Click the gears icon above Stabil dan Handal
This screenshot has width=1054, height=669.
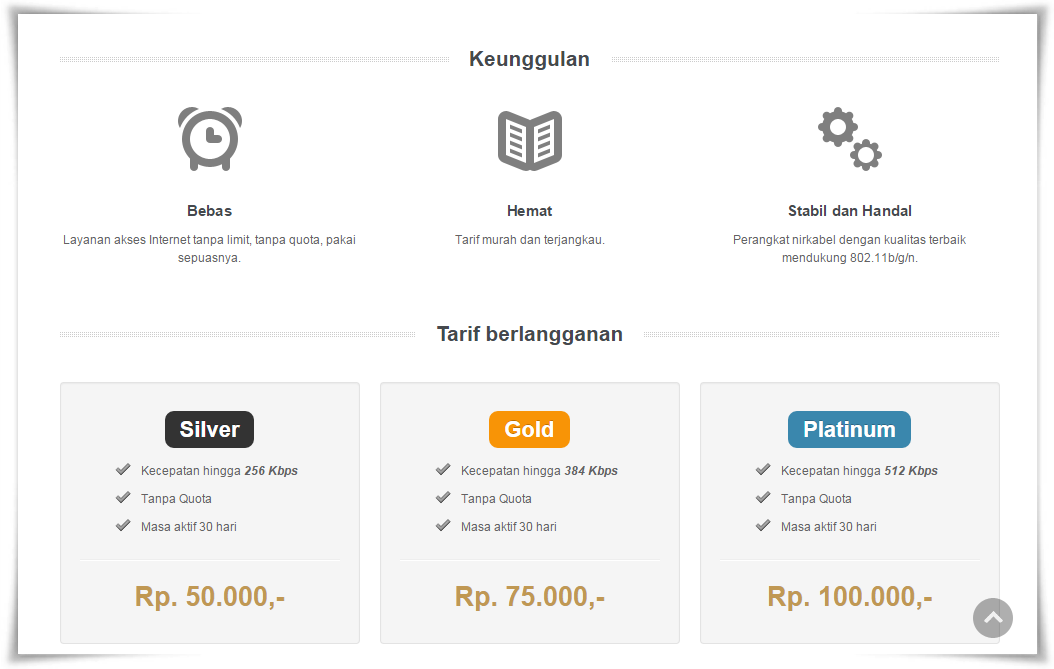click(x=850, y=139)
